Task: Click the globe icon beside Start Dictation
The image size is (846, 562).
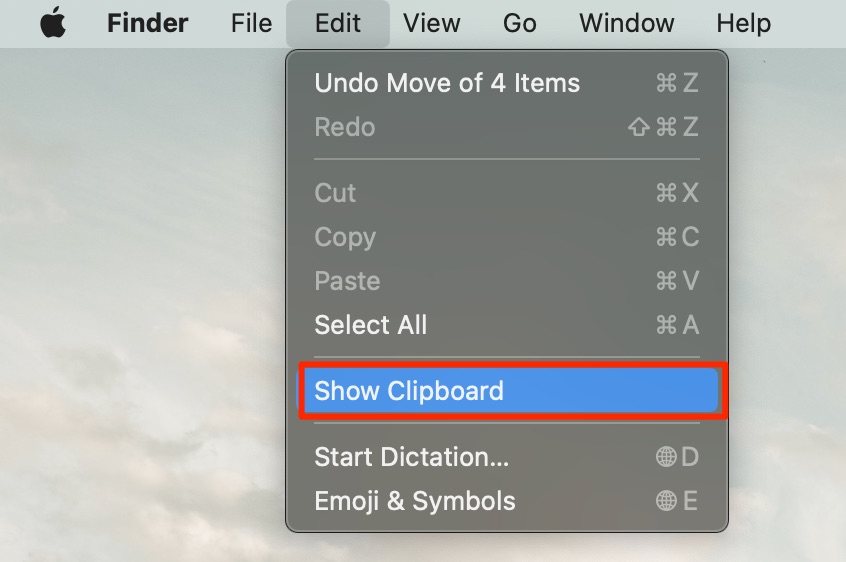Action: [x=666, y=457]
